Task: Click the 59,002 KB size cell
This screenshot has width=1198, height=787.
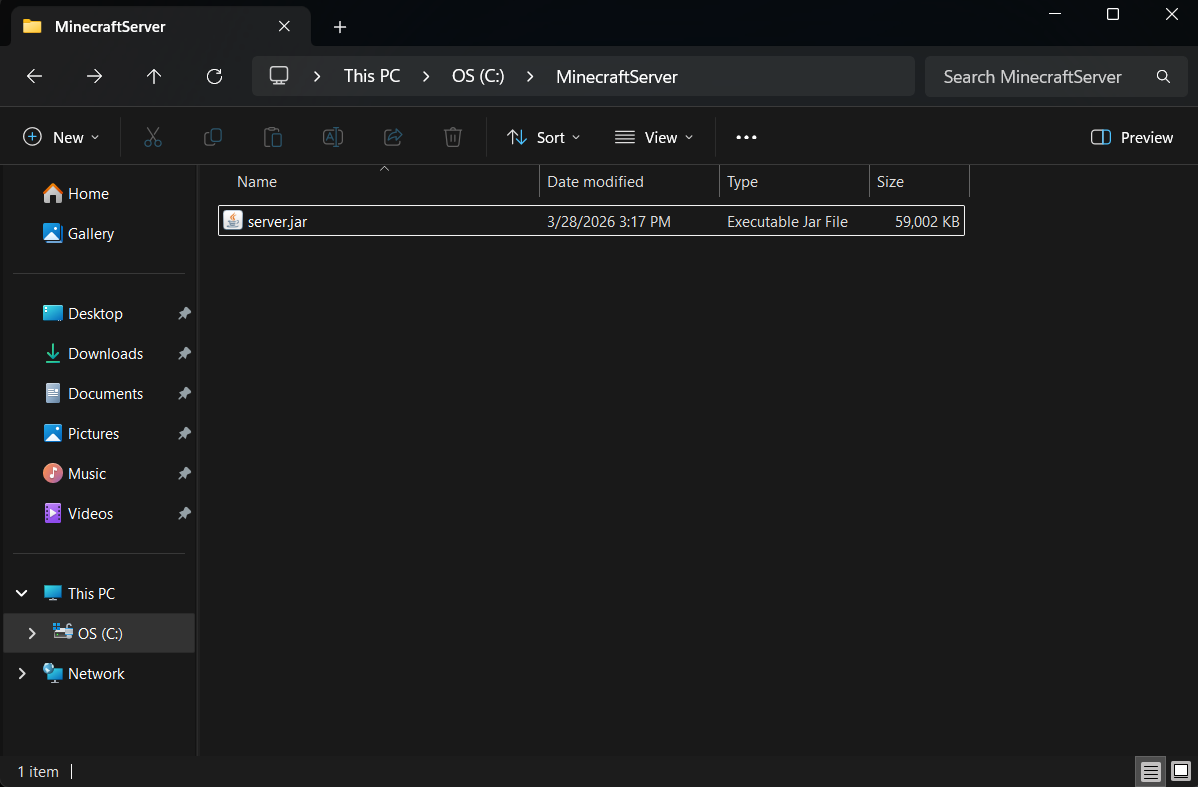Action: (927, 222)
